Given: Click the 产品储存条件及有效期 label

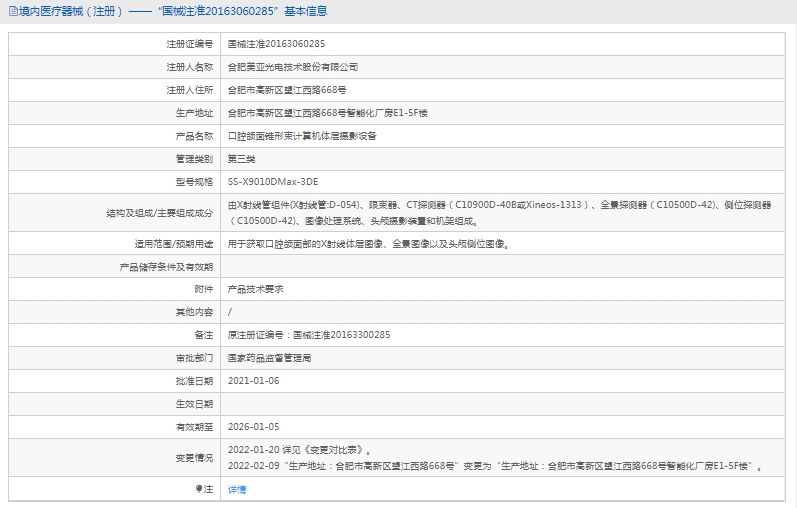Looking at the screenshot, I should [x=166, y=267].
